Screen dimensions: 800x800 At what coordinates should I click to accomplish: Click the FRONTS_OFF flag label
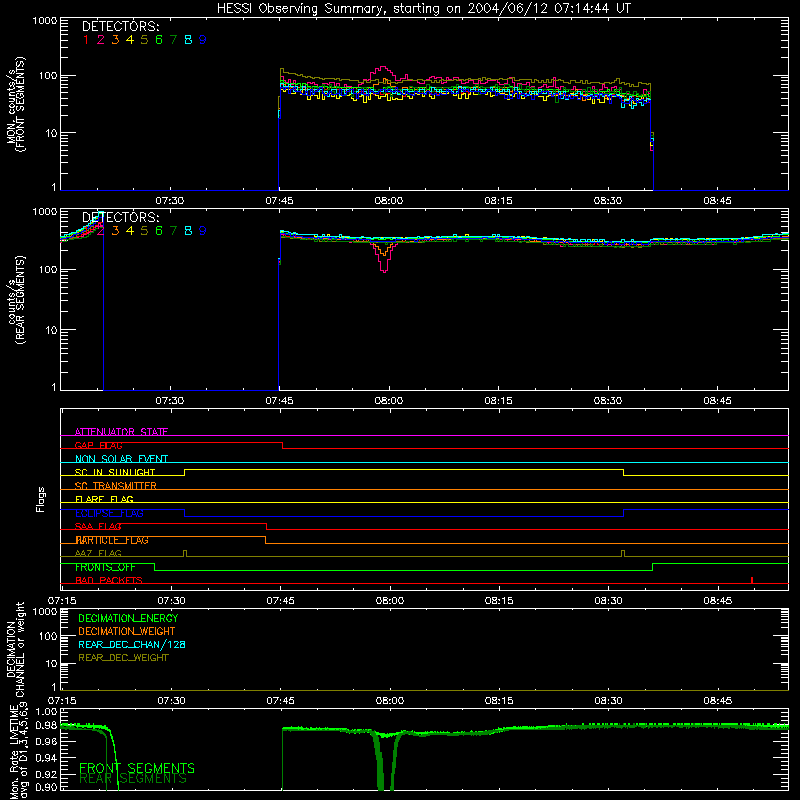[105, 567]
